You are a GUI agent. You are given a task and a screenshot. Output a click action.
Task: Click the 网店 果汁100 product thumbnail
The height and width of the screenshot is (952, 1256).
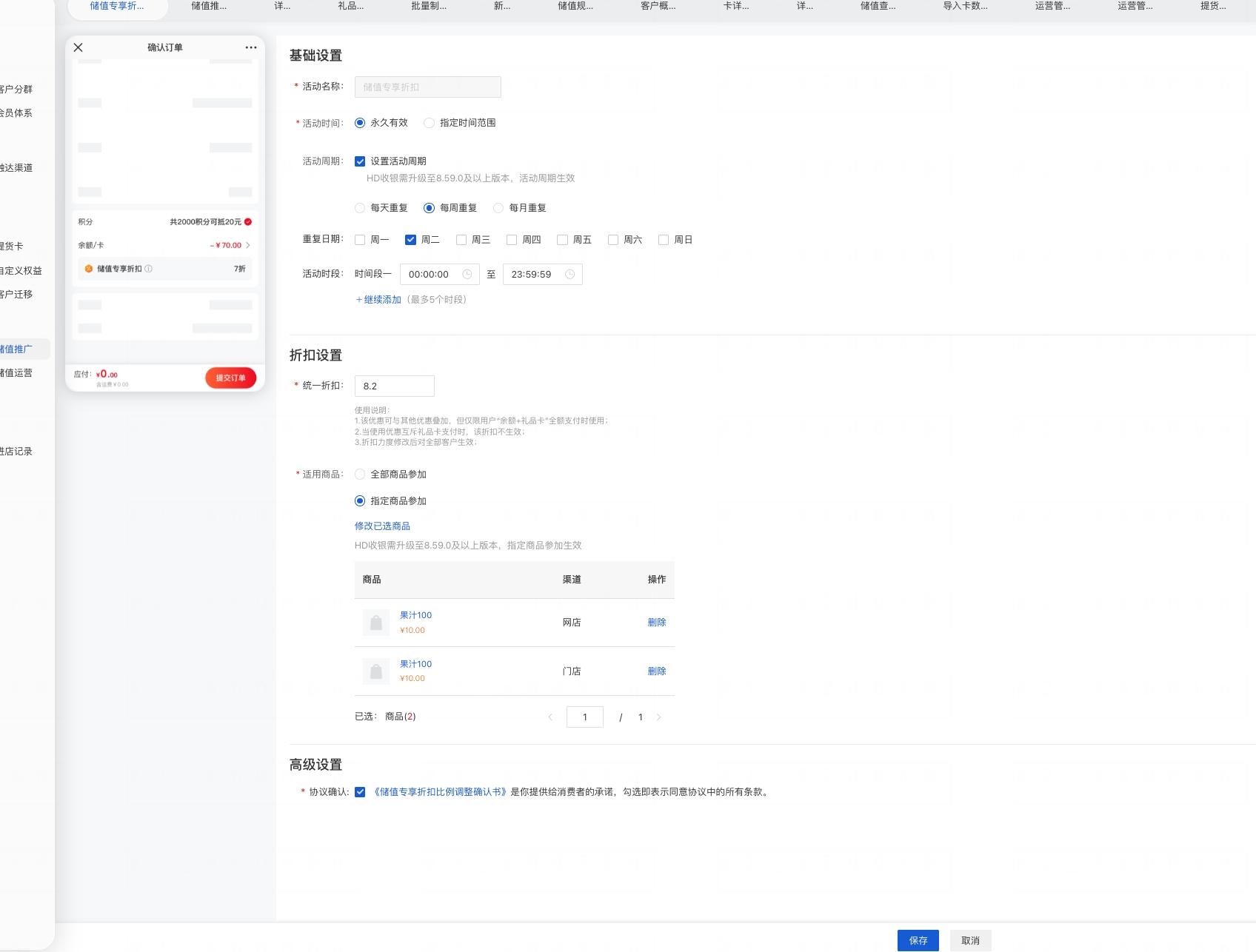tap(376, 623)
